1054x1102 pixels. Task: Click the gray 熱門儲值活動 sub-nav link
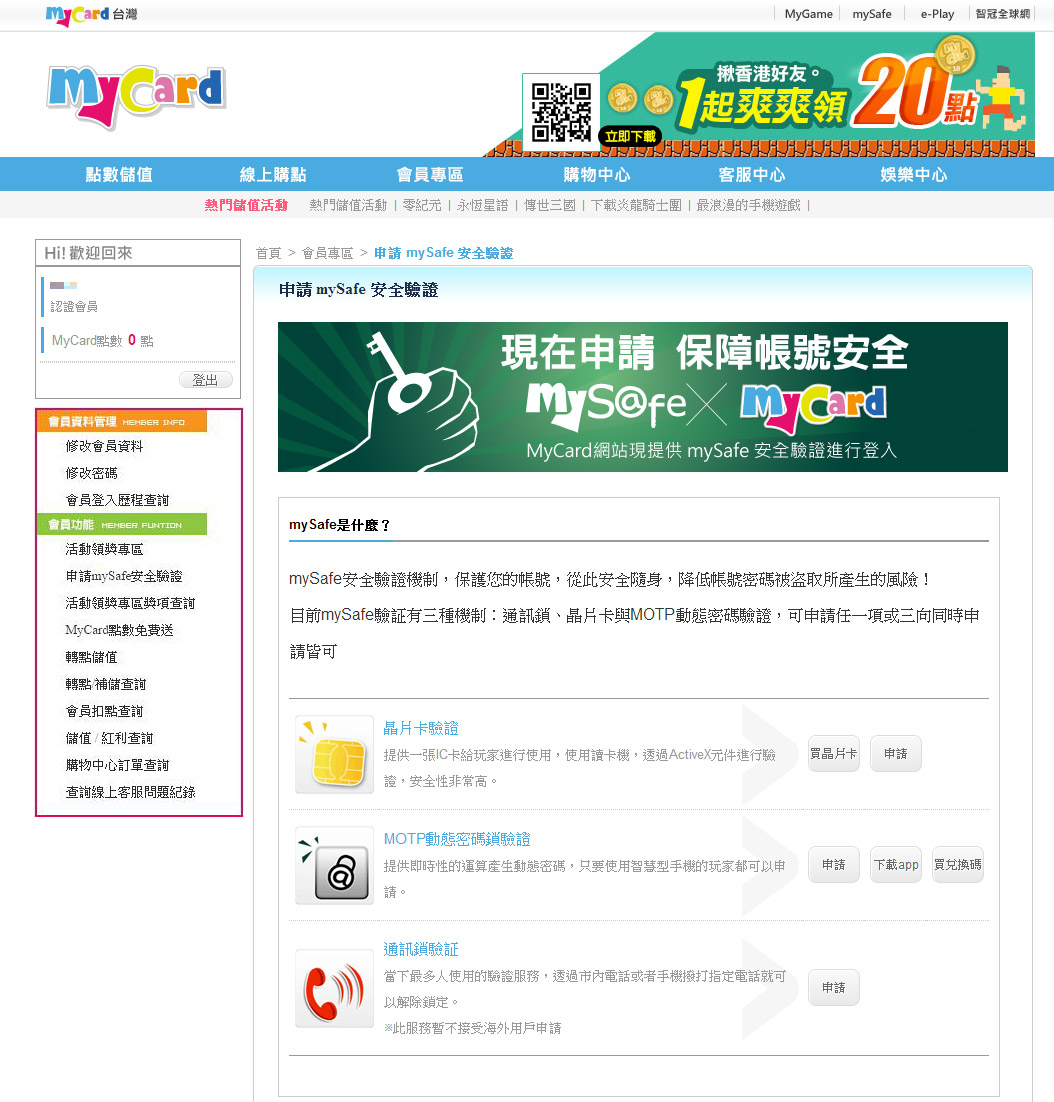point(348,205)
